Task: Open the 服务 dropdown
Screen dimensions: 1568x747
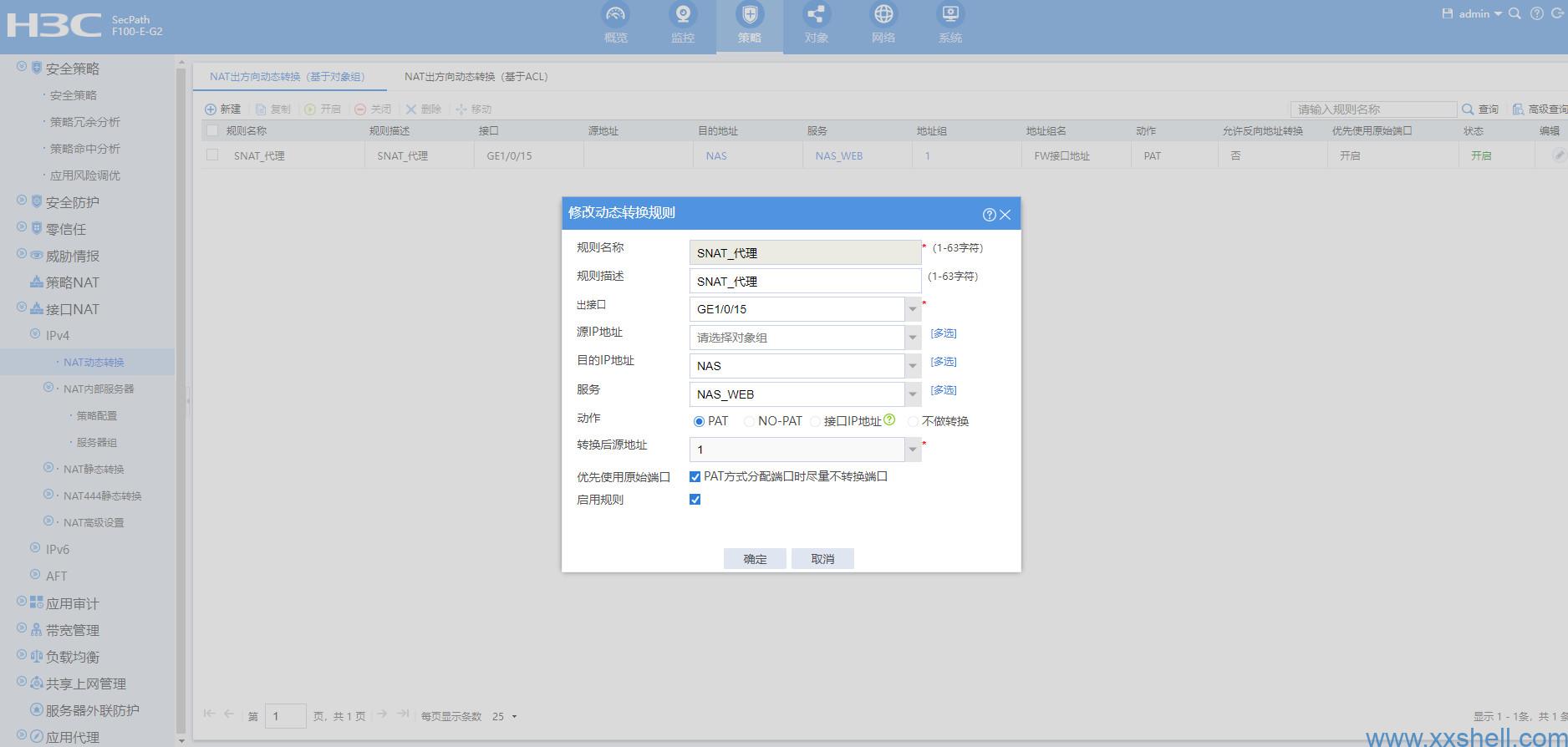Action: coord(913,394)
